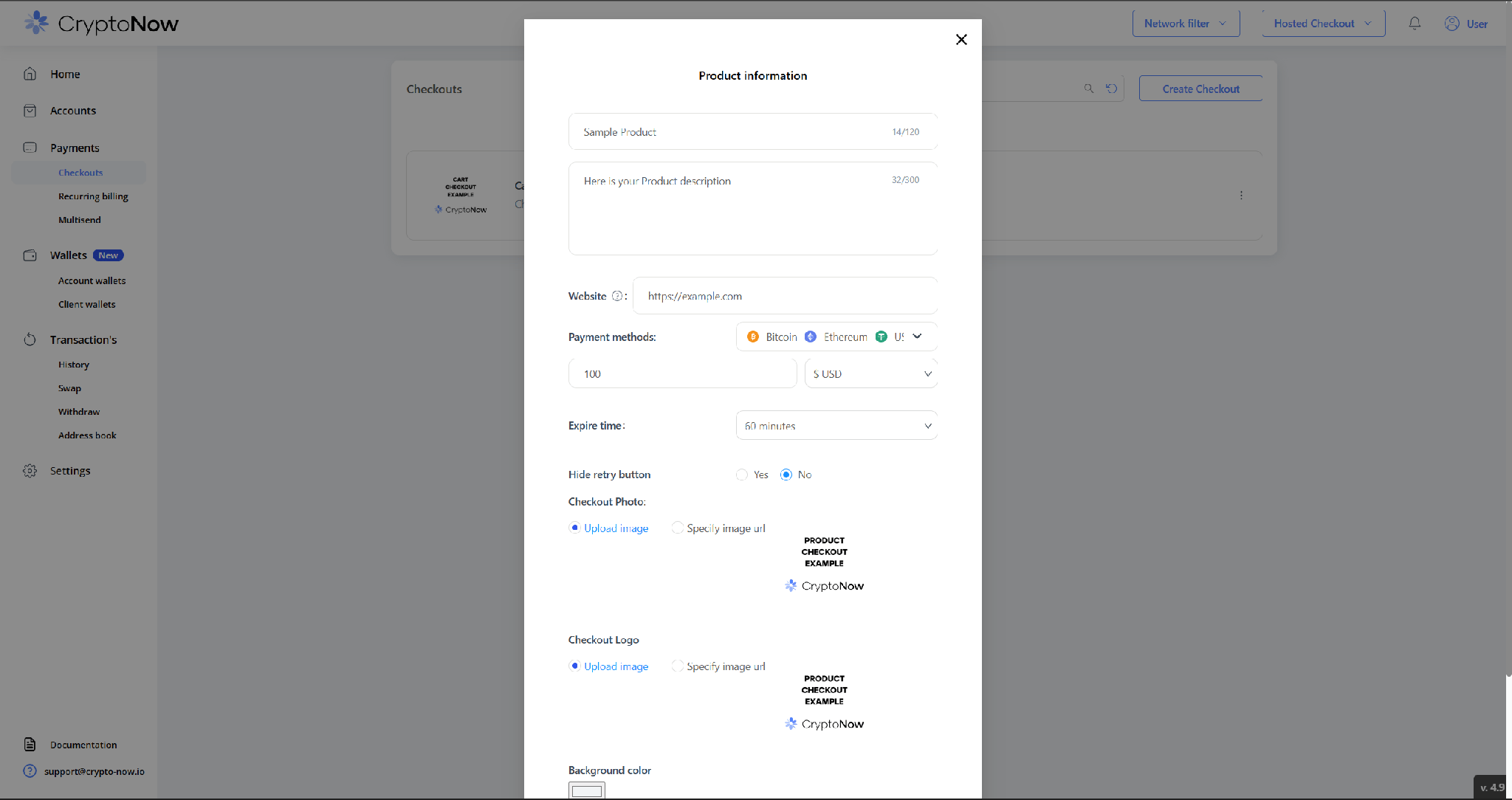Open Accounts in the sidebar
1512x800 pixels.
click(x=73, y=111)
